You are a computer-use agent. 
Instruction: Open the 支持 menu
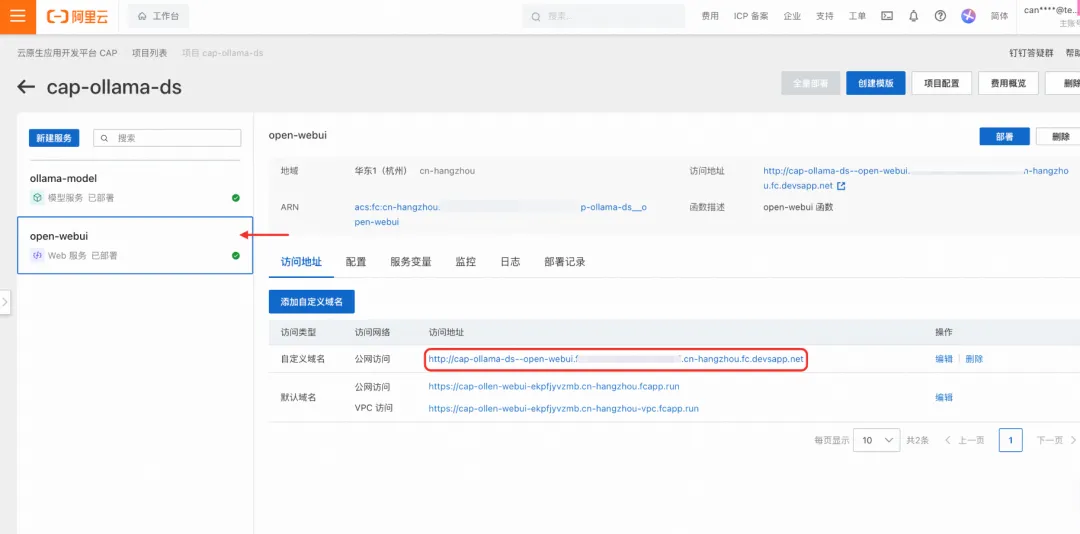[824, 16]
